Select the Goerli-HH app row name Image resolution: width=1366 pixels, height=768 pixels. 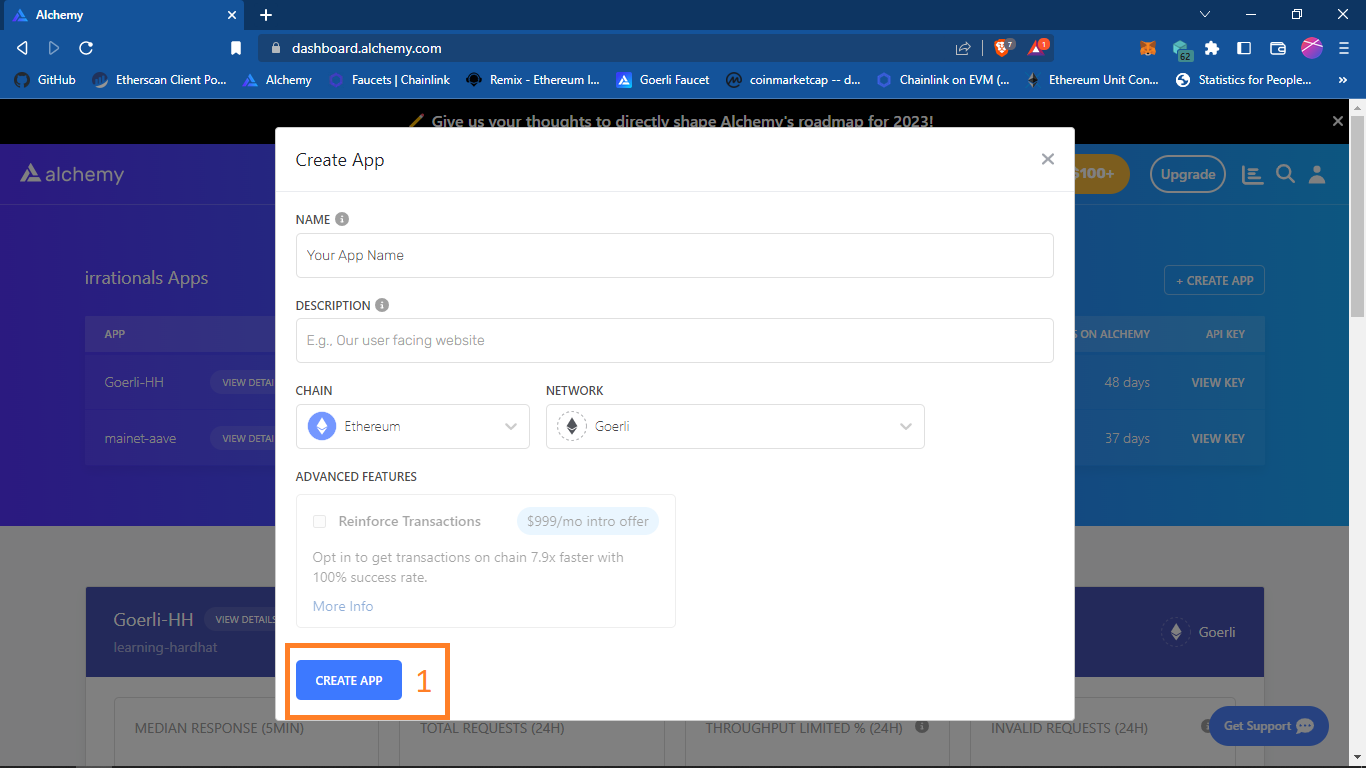pos(134,382)
